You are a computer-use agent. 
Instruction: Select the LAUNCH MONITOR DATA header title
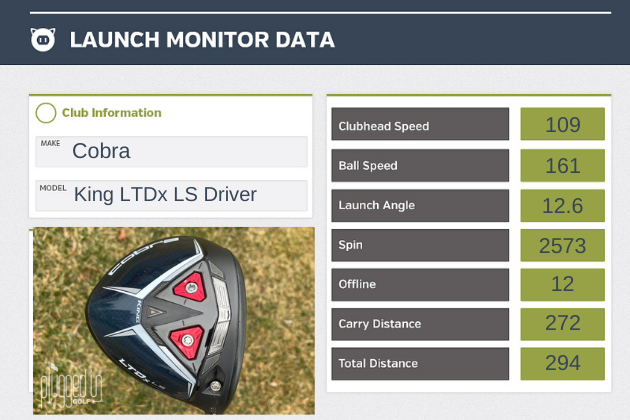point(202,40)
